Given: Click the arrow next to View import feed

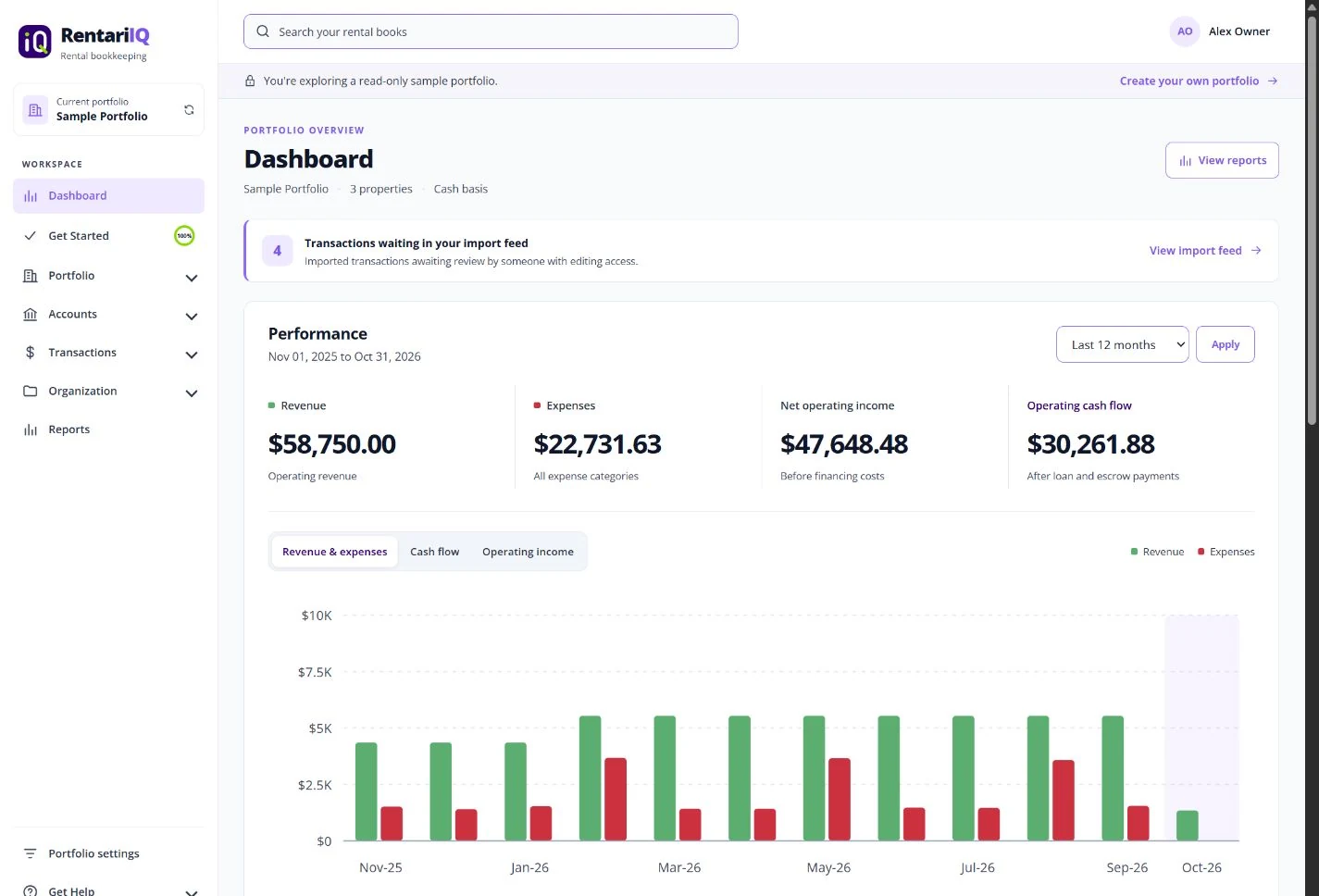Looking at the screenshot, I should click(x=1256, y=251).
